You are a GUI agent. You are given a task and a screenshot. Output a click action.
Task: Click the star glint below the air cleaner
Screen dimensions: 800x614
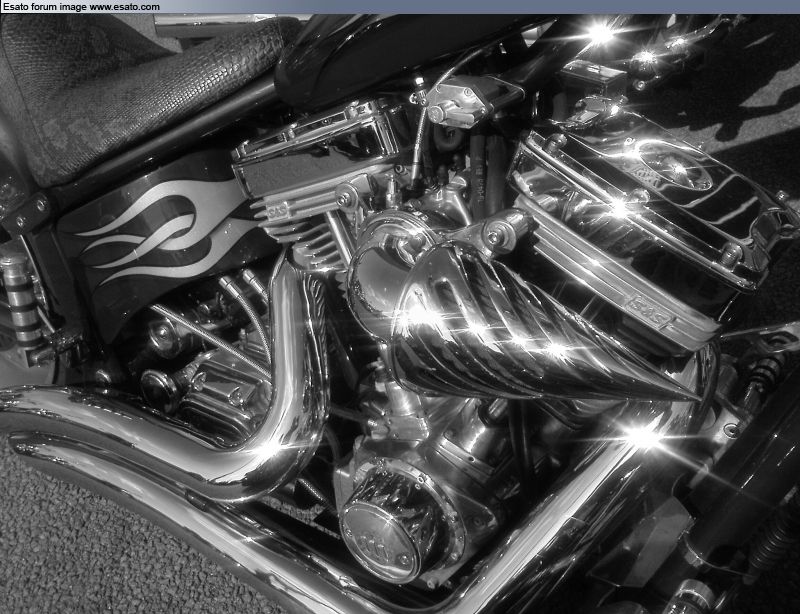click(641, 436)
